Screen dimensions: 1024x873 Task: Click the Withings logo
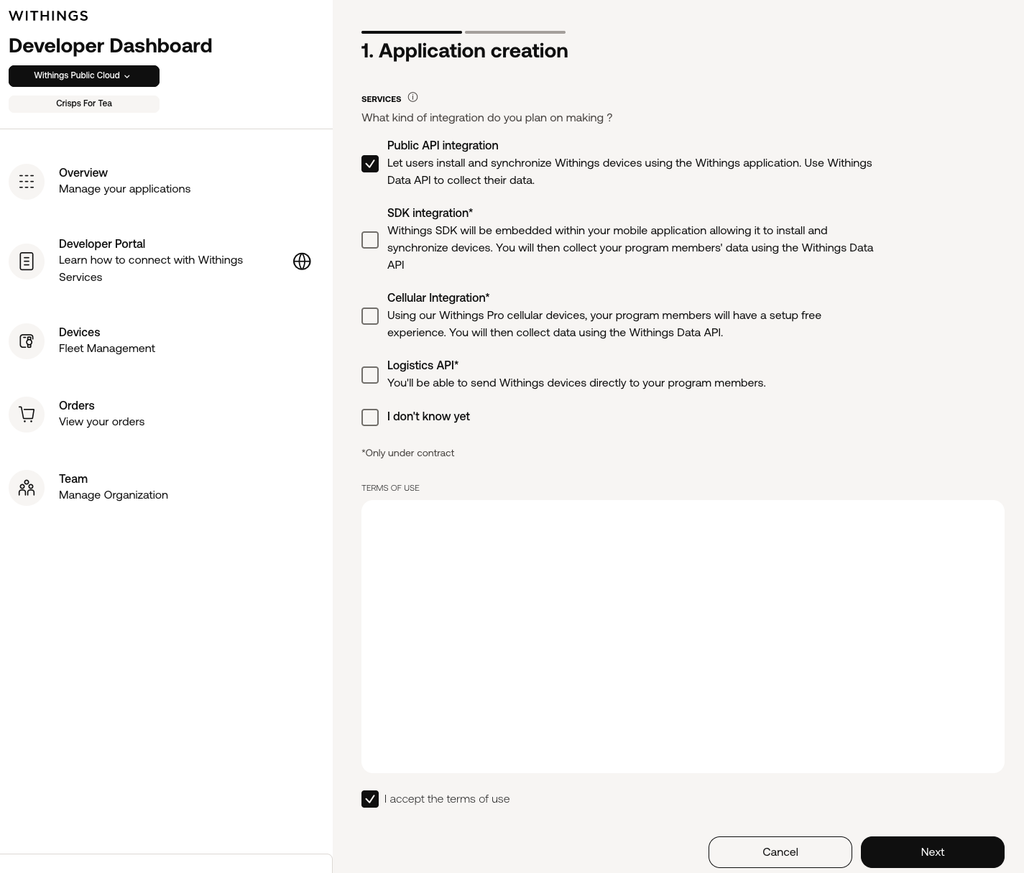[48, 16]
